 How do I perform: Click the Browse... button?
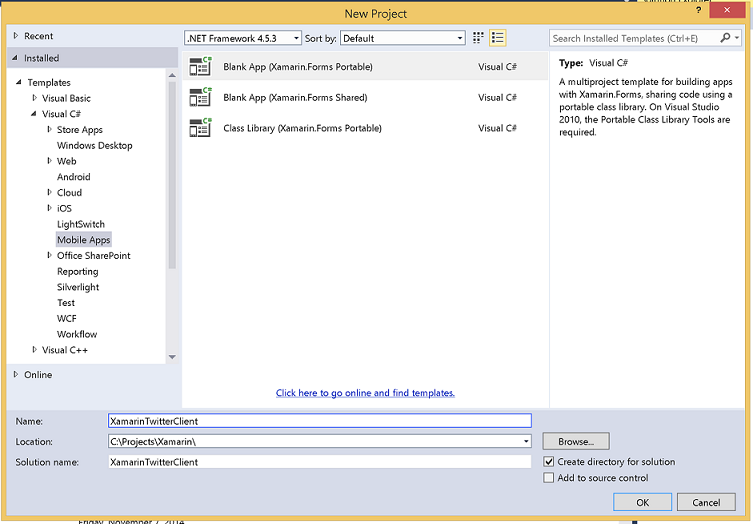(576, 441)
